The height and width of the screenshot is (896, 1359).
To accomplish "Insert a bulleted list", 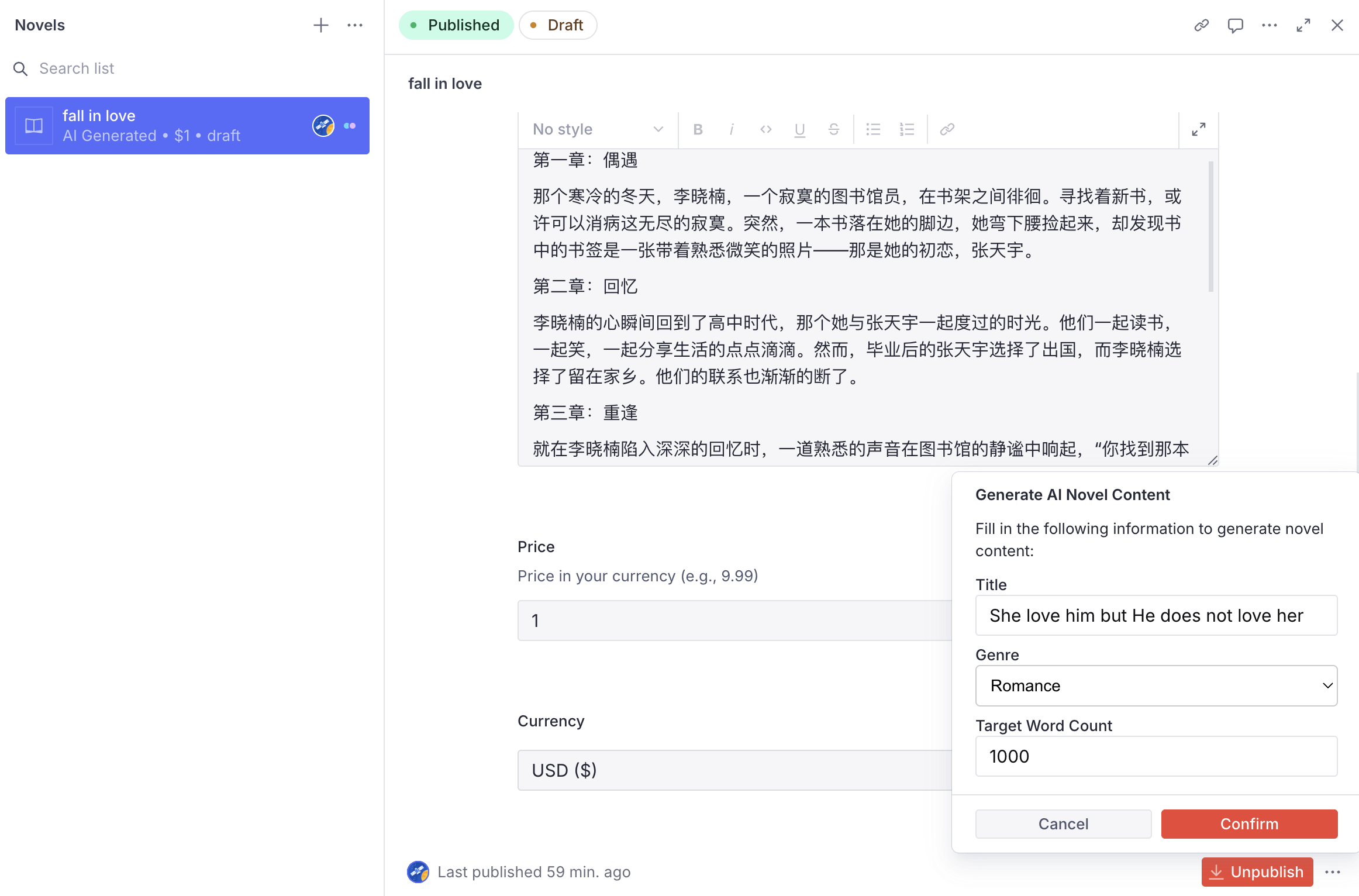I will point(873,129).
